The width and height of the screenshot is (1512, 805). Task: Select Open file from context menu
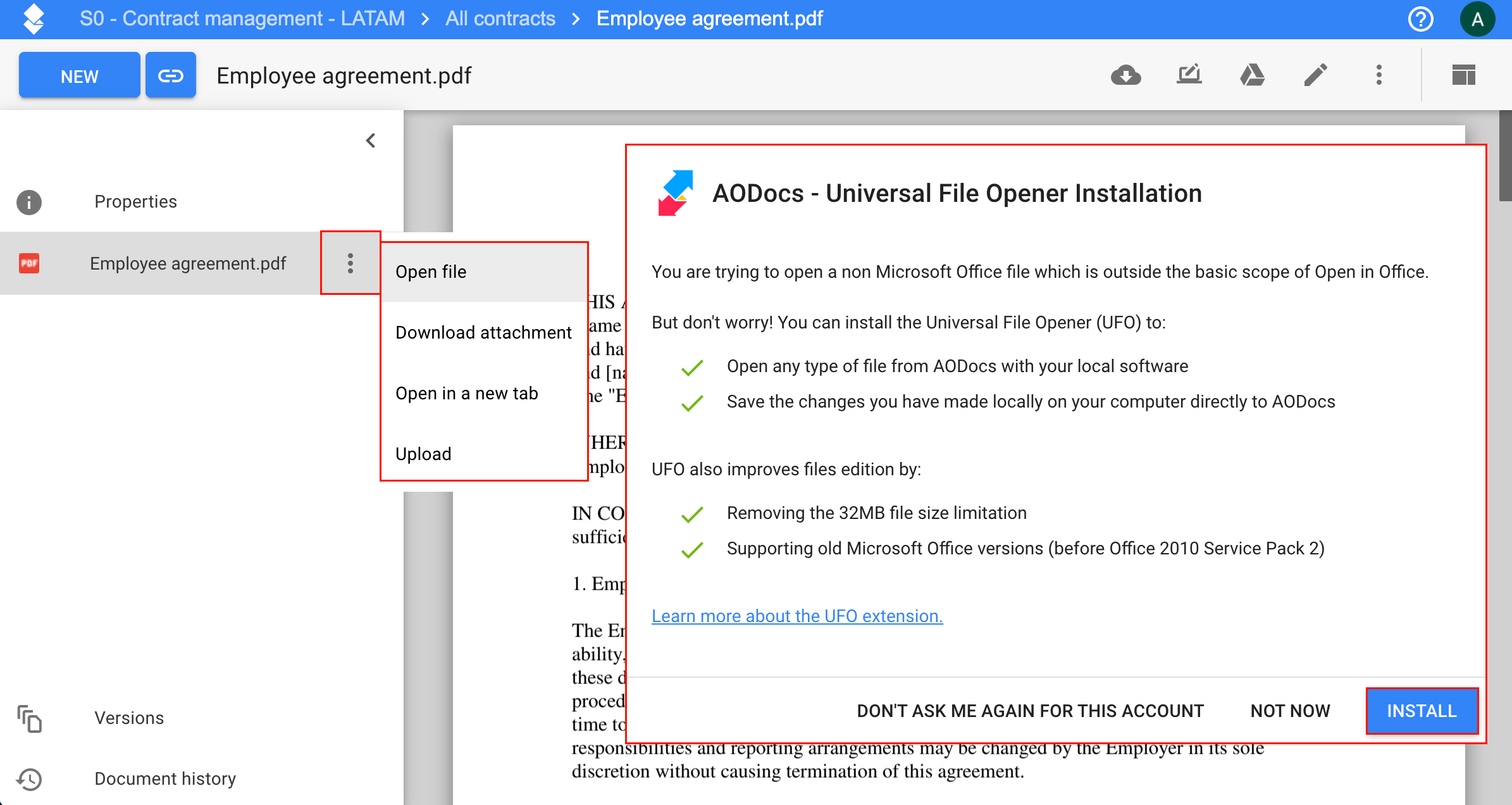pyautogui.click(x=485, y=272)
